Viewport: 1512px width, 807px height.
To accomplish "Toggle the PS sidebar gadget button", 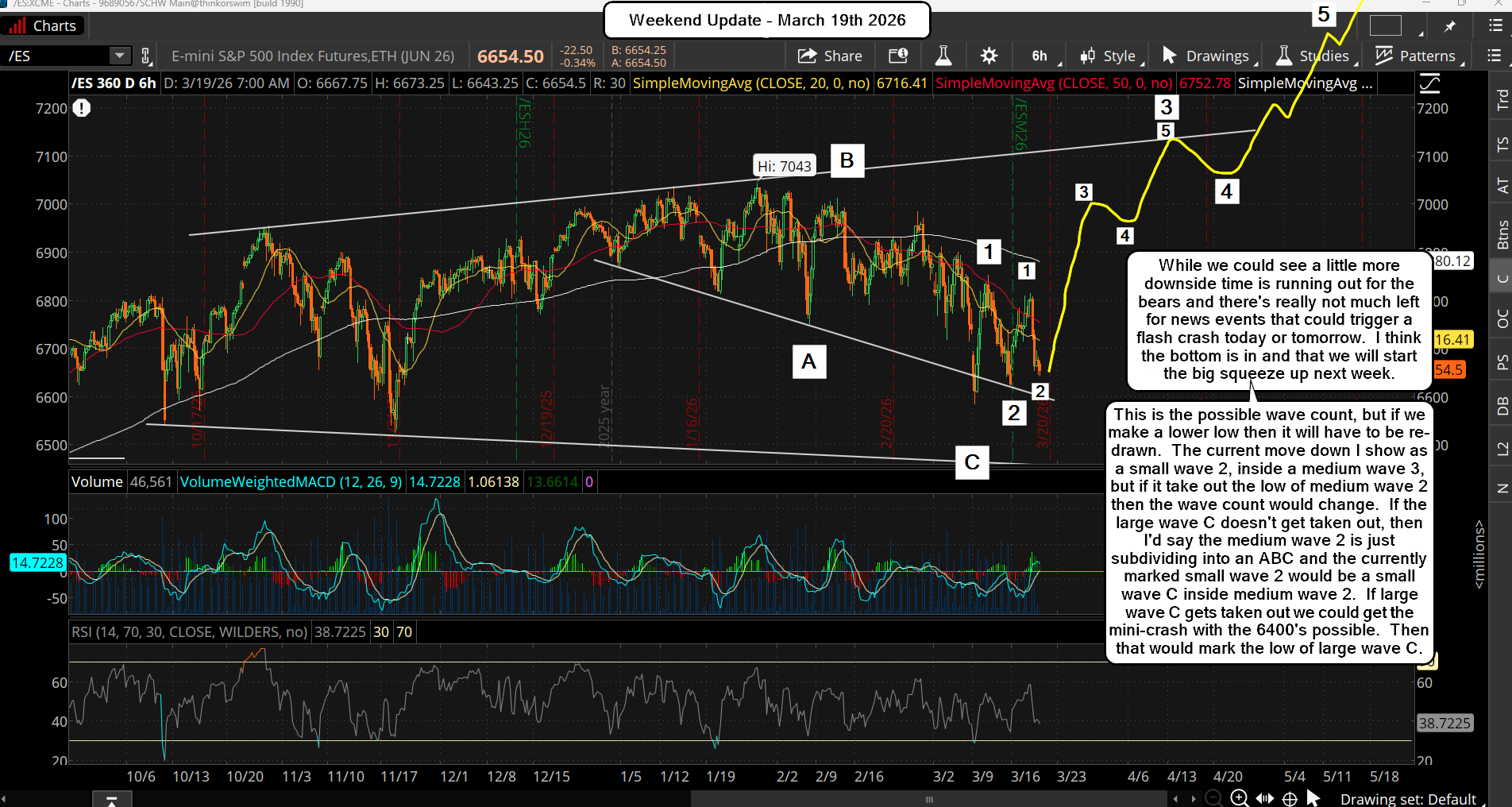I will [1502, 362].
